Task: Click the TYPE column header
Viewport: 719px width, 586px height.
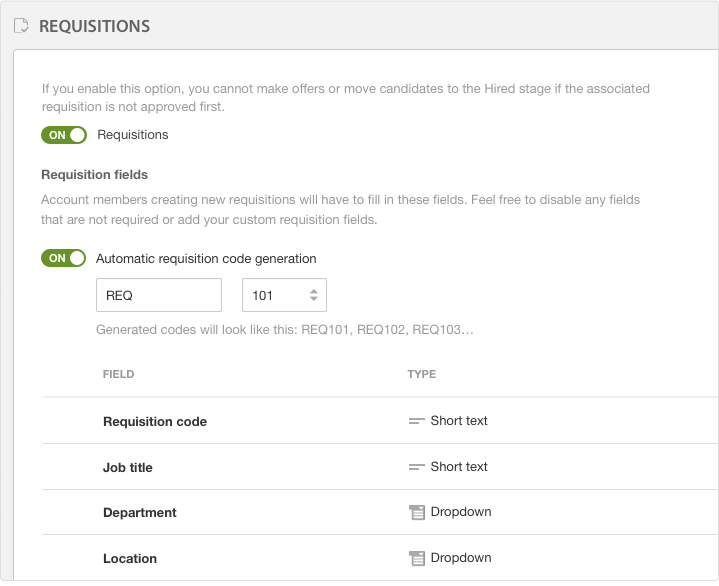Action: (422, 374)
